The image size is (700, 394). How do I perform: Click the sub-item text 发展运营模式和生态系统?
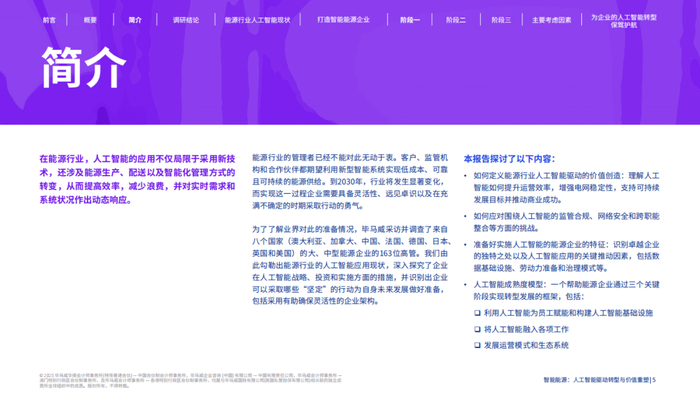pyautogui.click(x=526, y=345)
